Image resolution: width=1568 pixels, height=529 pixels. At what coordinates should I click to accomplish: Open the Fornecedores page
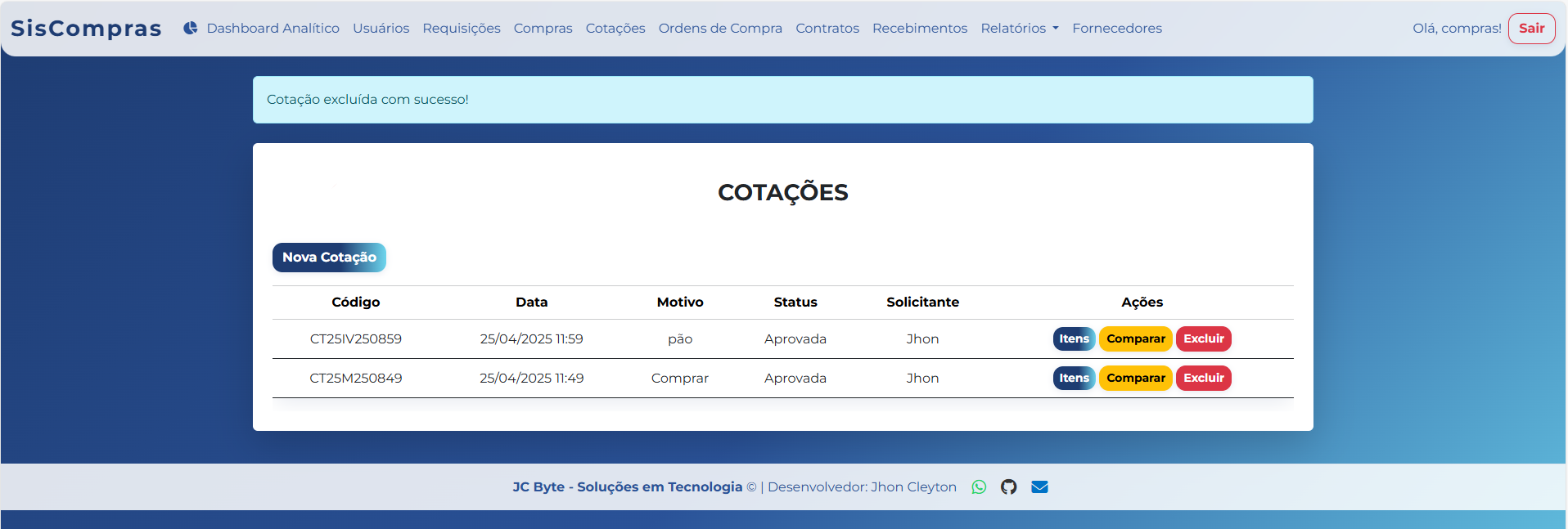1116,28
